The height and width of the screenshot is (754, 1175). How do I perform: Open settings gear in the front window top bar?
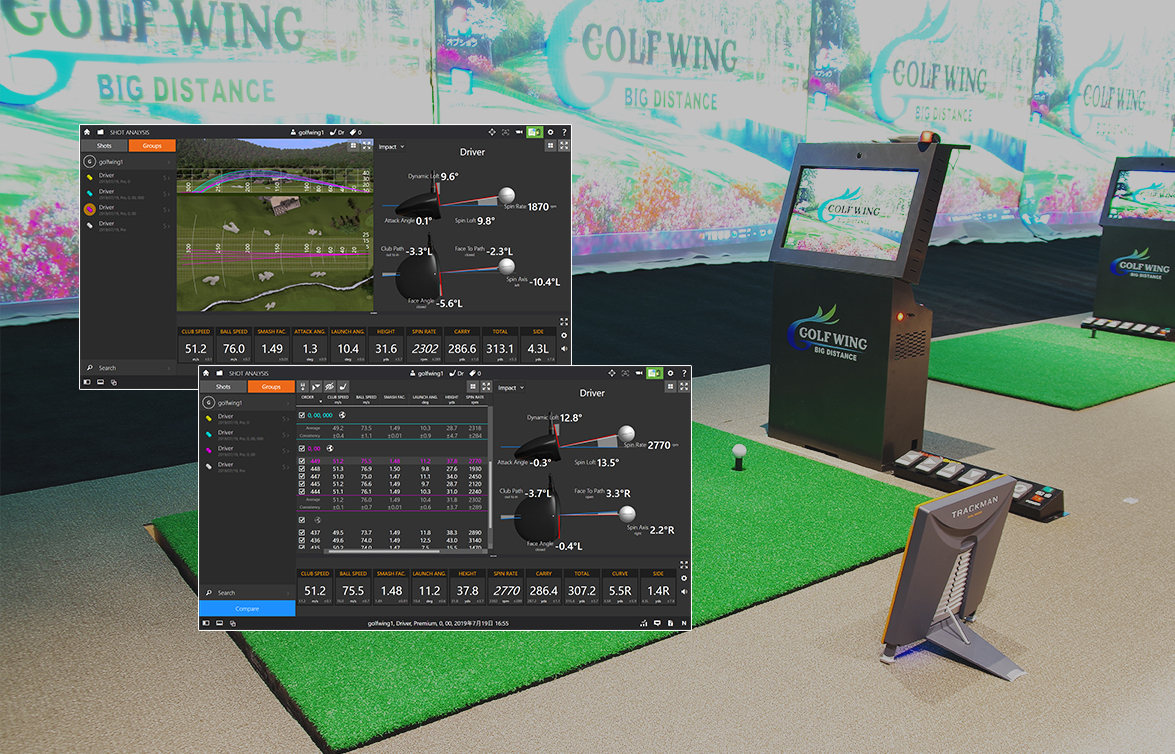coord(671,373)
